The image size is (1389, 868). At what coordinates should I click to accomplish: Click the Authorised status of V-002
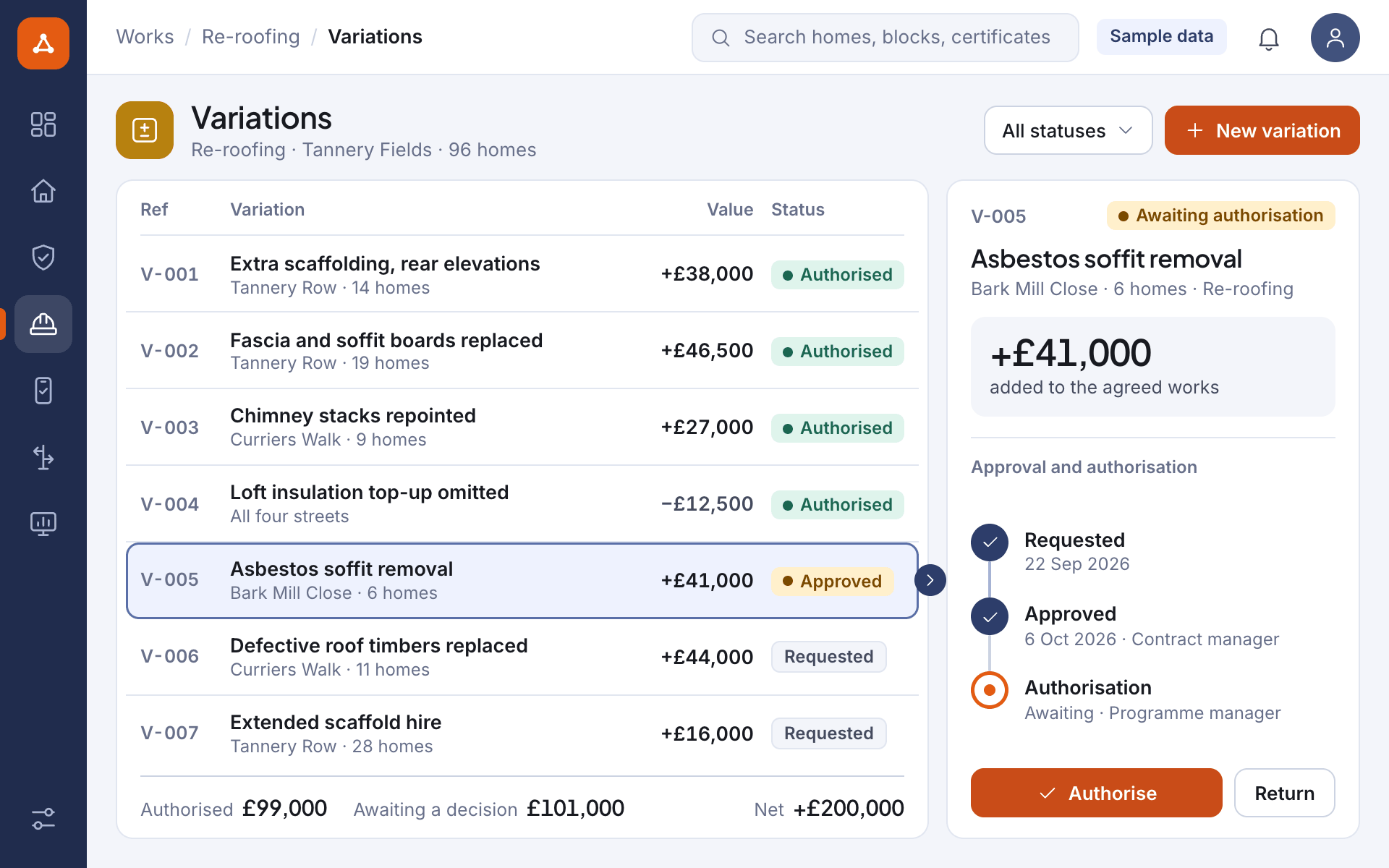[837, 352]
